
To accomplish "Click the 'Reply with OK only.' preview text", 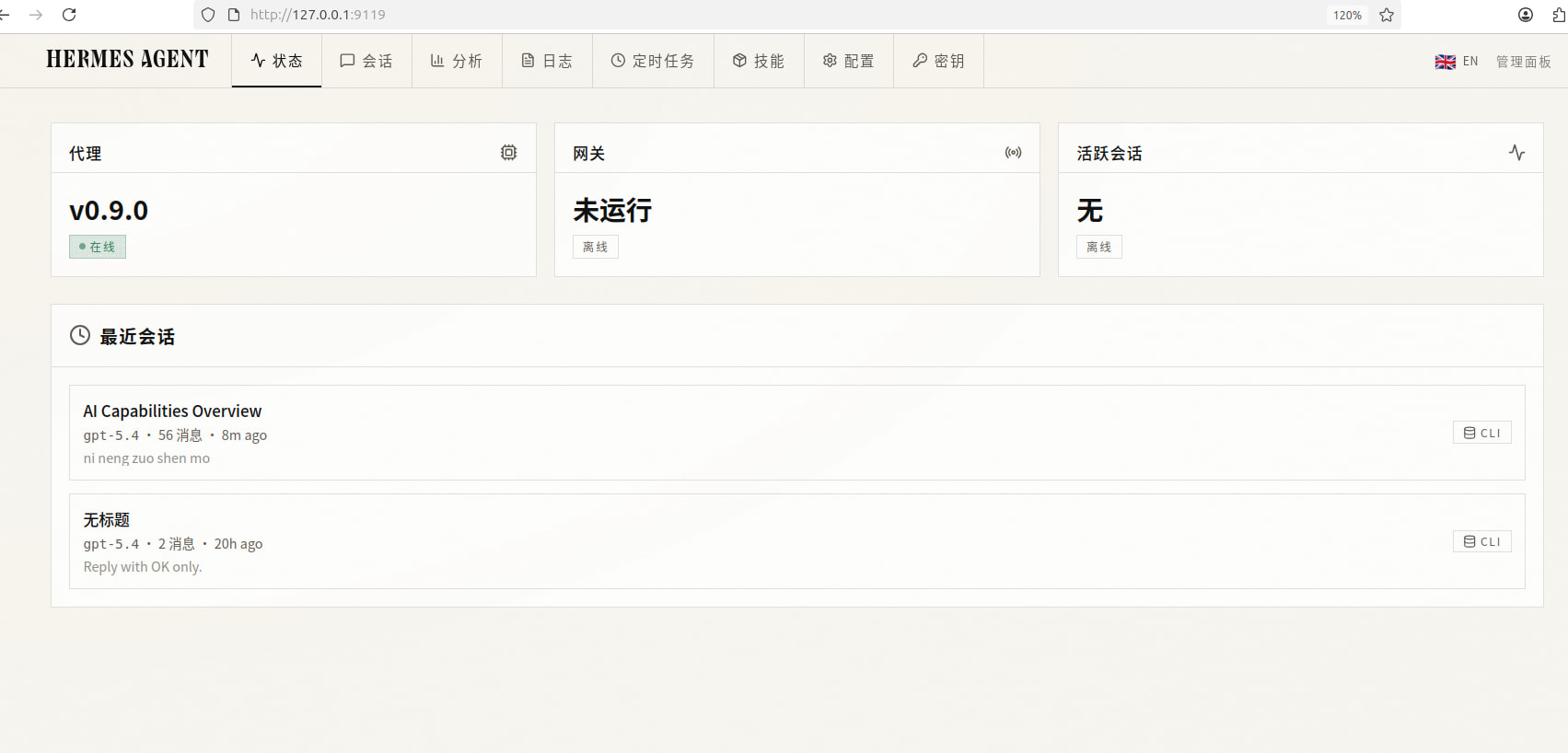I will click(x=143, y=567).
